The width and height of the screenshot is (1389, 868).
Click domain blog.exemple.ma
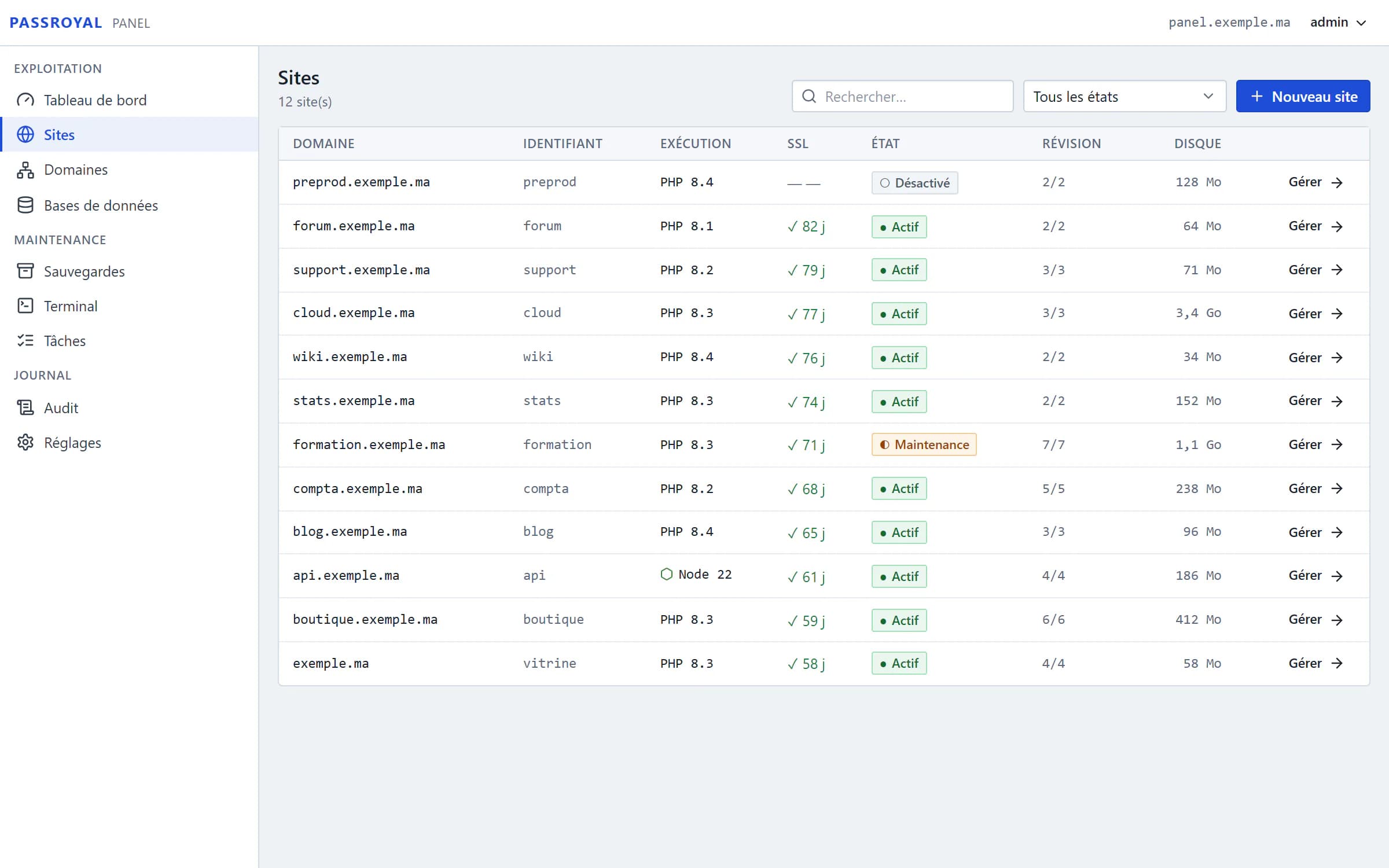[x=350, y=531]
